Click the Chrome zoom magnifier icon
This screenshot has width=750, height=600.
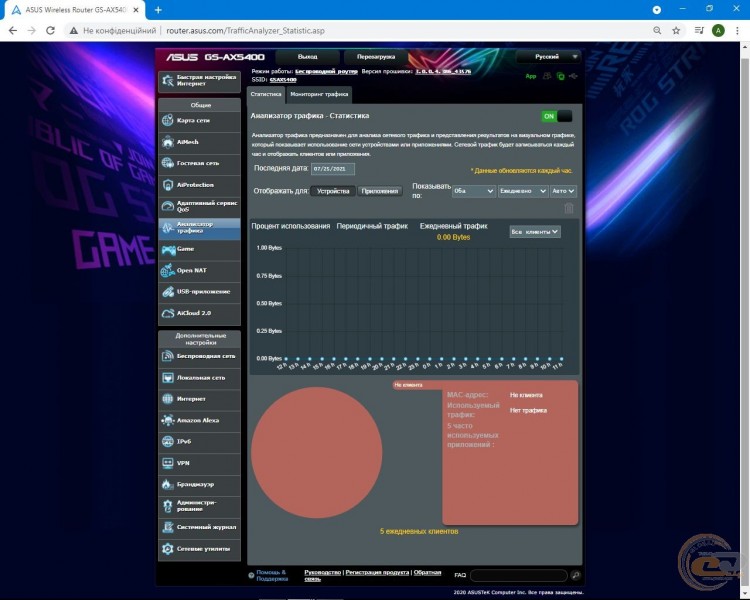(x=657, y=31)
